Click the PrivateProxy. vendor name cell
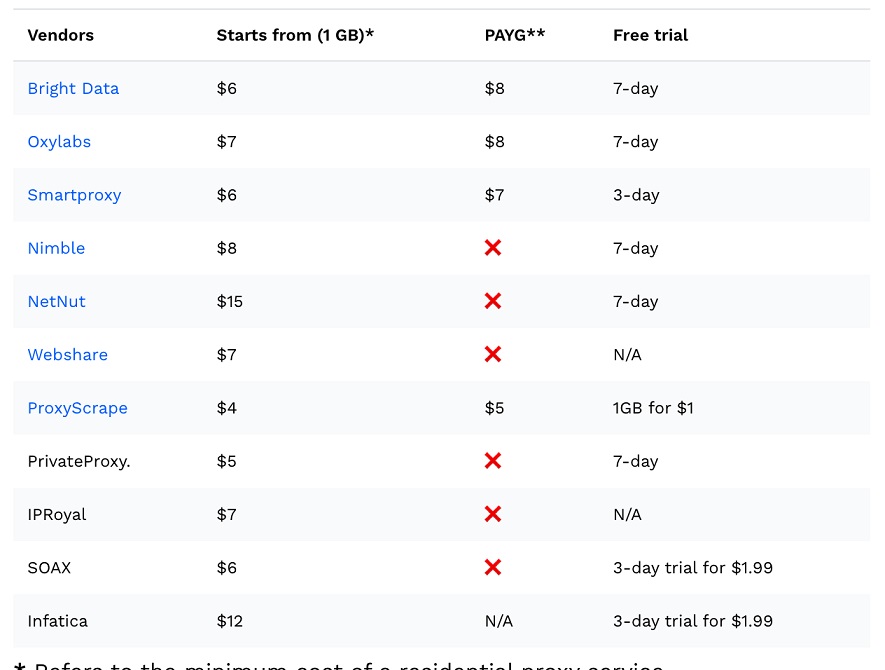This screenshot has width=885, height=670. click(79, 461)
